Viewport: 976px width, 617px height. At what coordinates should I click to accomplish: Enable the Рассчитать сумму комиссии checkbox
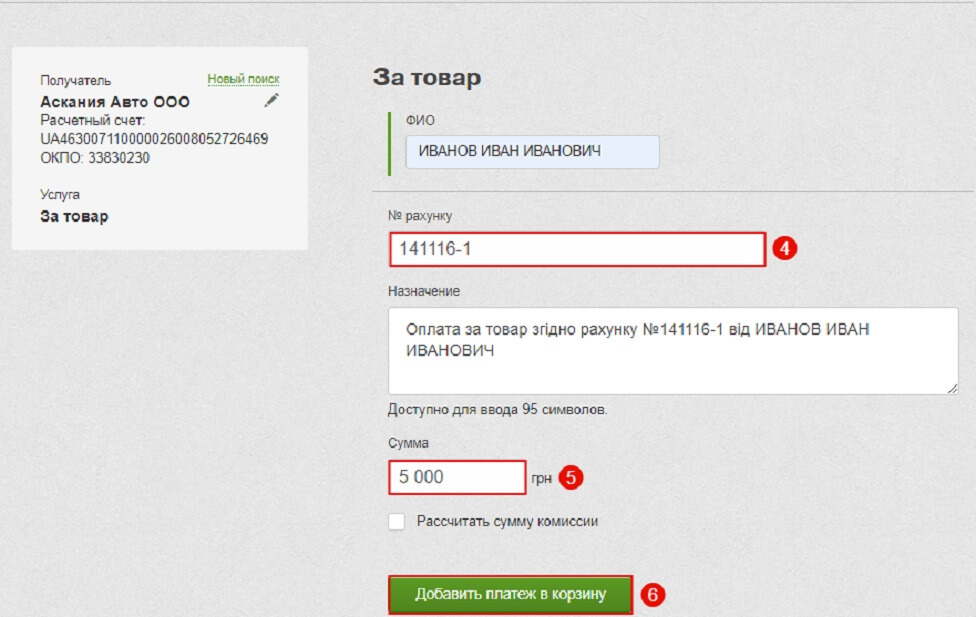(396, 521)
